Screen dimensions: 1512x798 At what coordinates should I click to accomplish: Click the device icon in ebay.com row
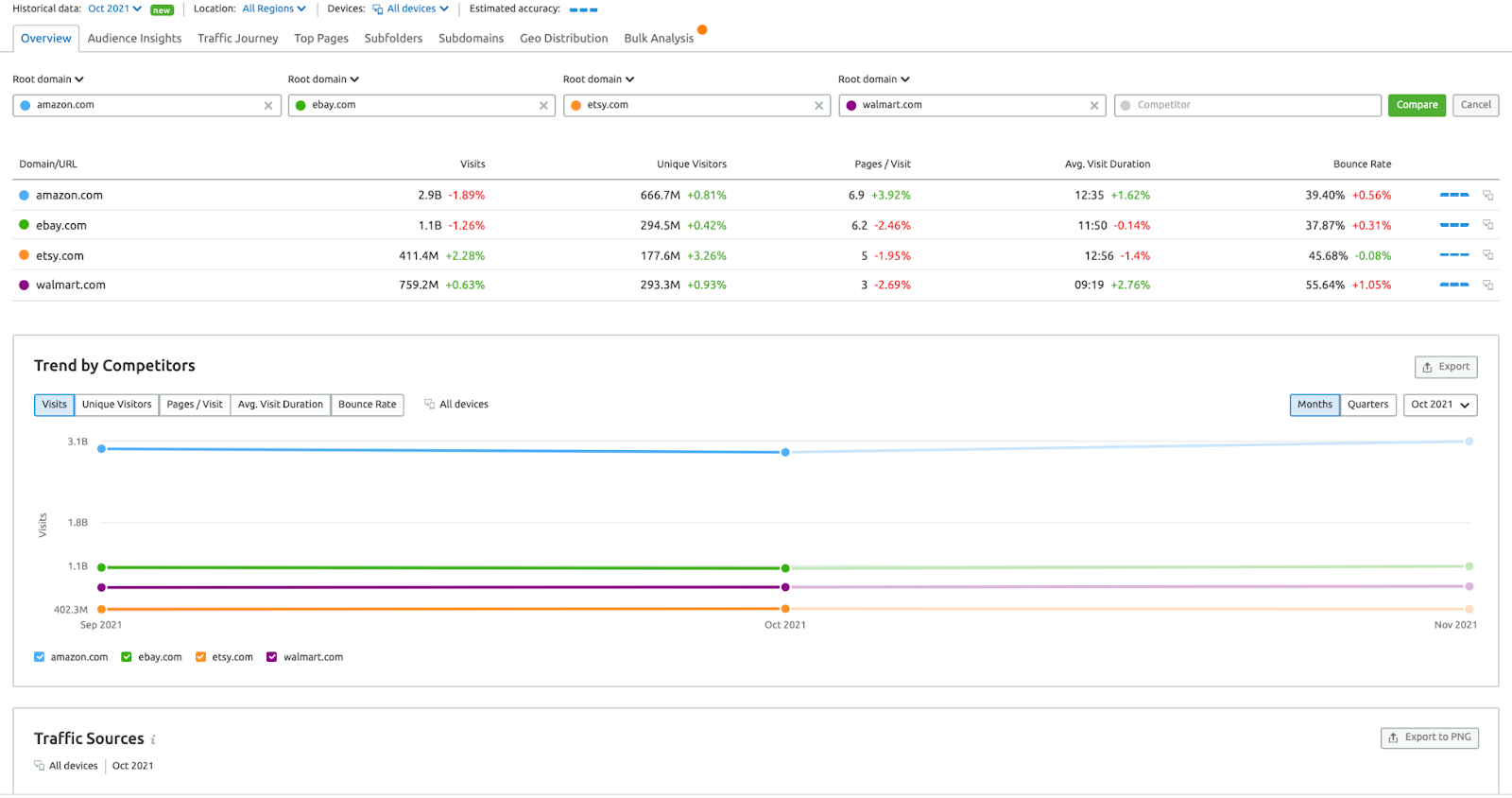1487,225
